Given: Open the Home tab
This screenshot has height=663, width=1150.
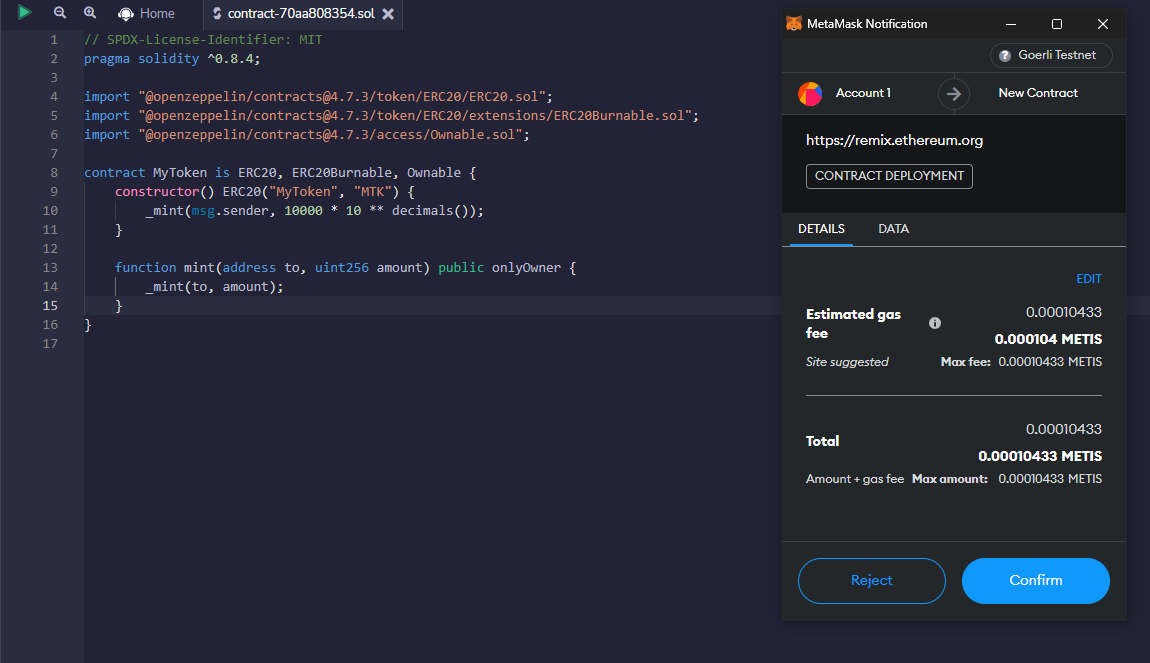Looking at the screenshot, I should 146,14.
